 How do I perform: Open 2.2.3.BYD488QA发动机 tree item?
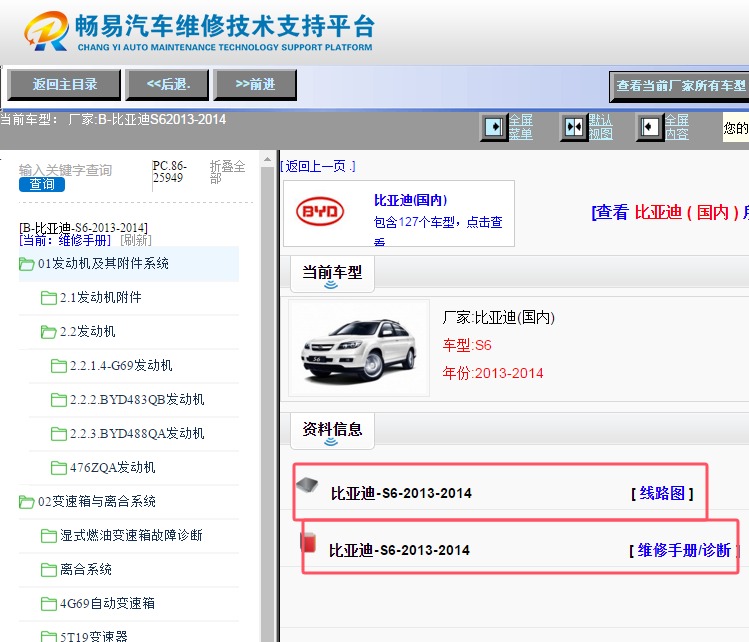[137, 434]
